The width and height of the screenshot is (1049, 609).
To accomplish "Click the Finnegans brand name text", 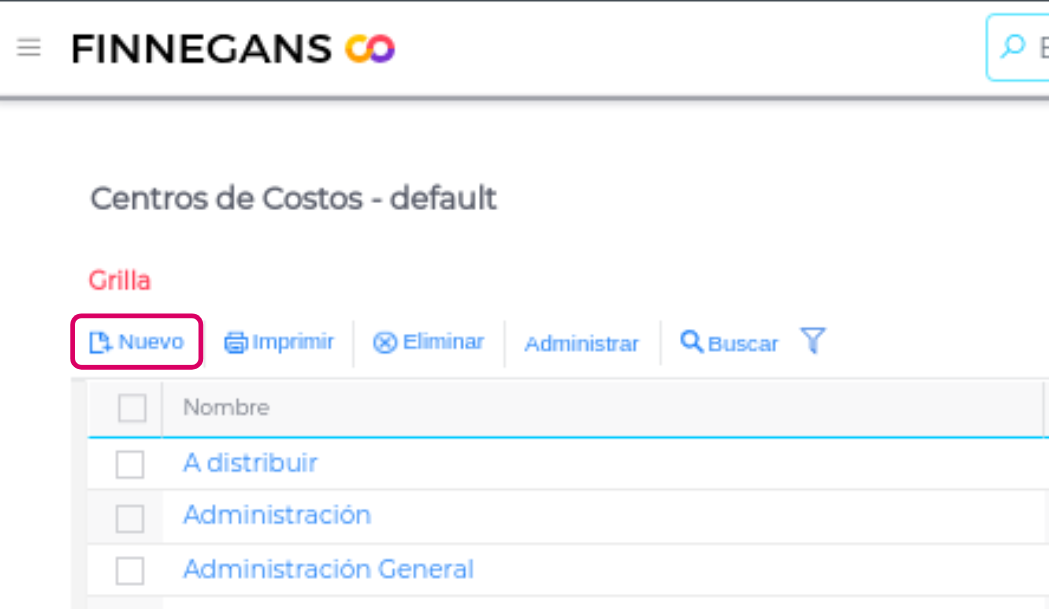I will click(201, 48).
